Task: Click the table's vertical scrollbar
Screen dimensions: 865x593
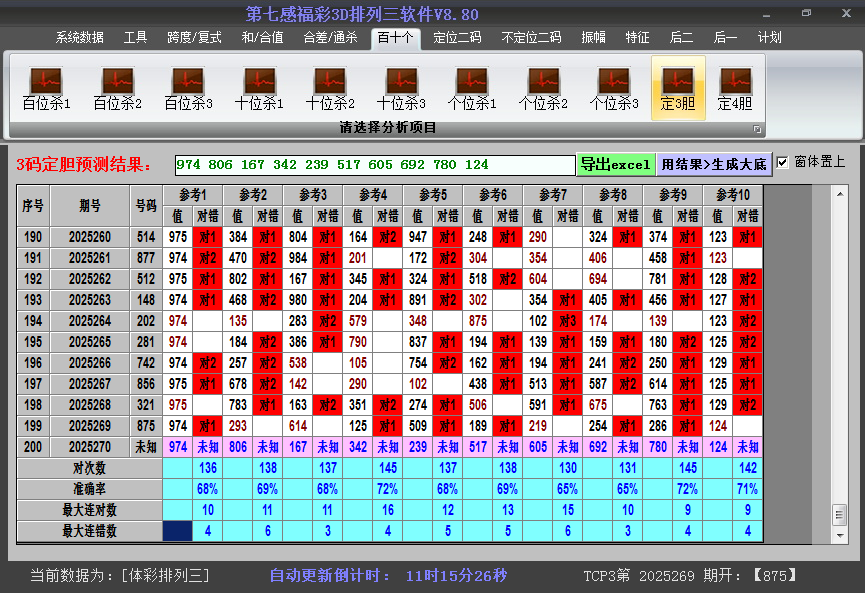Action: [839, 350]
